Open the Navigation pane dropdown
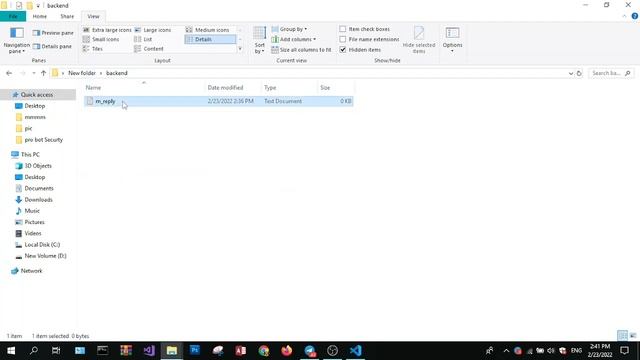The image size is (640, 360). point(17,40)
